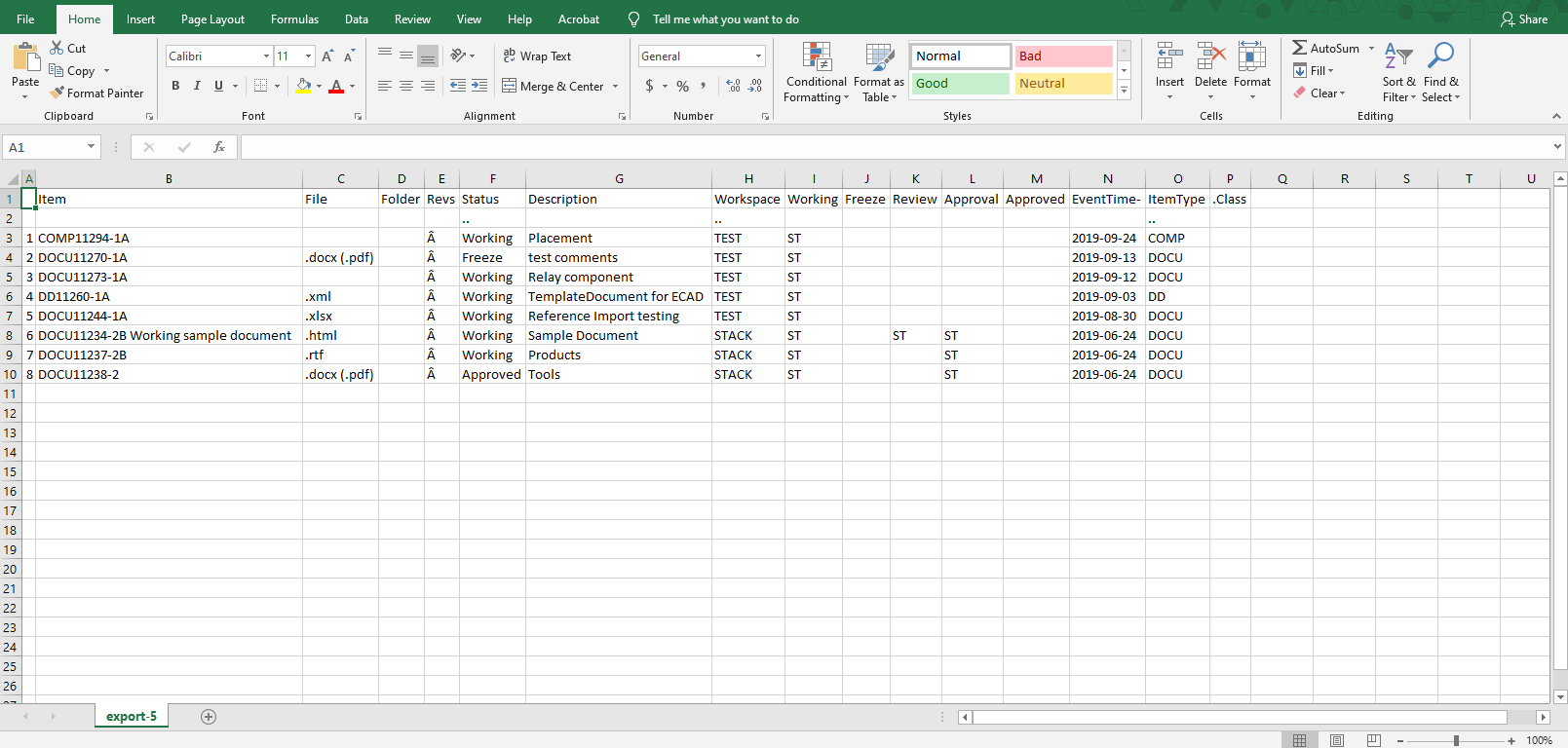Screen dimensions: 1568x748
Task: Open the File tab
Action: click(25, 19)
